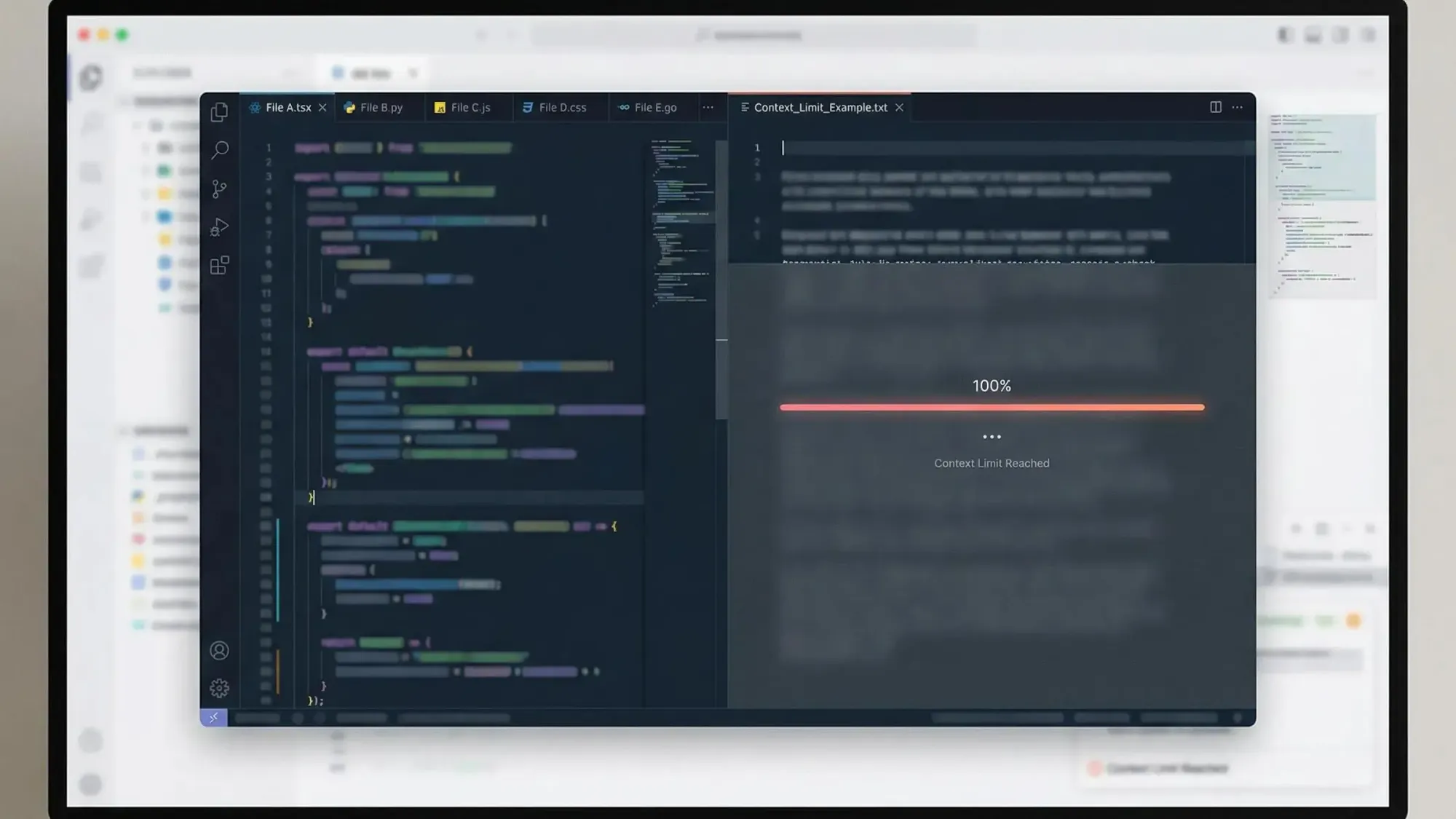Click the remote connection indicator in status bar
This screenshot has height=819, width=1456.
tap(214, 717)
